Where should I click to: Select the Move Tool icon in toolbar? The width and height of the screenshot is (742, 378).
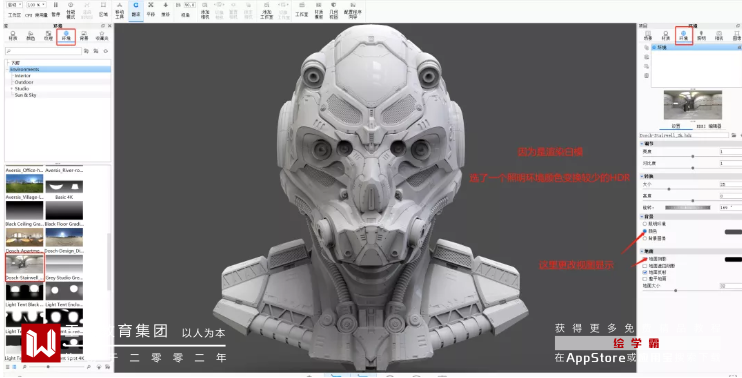120,9
